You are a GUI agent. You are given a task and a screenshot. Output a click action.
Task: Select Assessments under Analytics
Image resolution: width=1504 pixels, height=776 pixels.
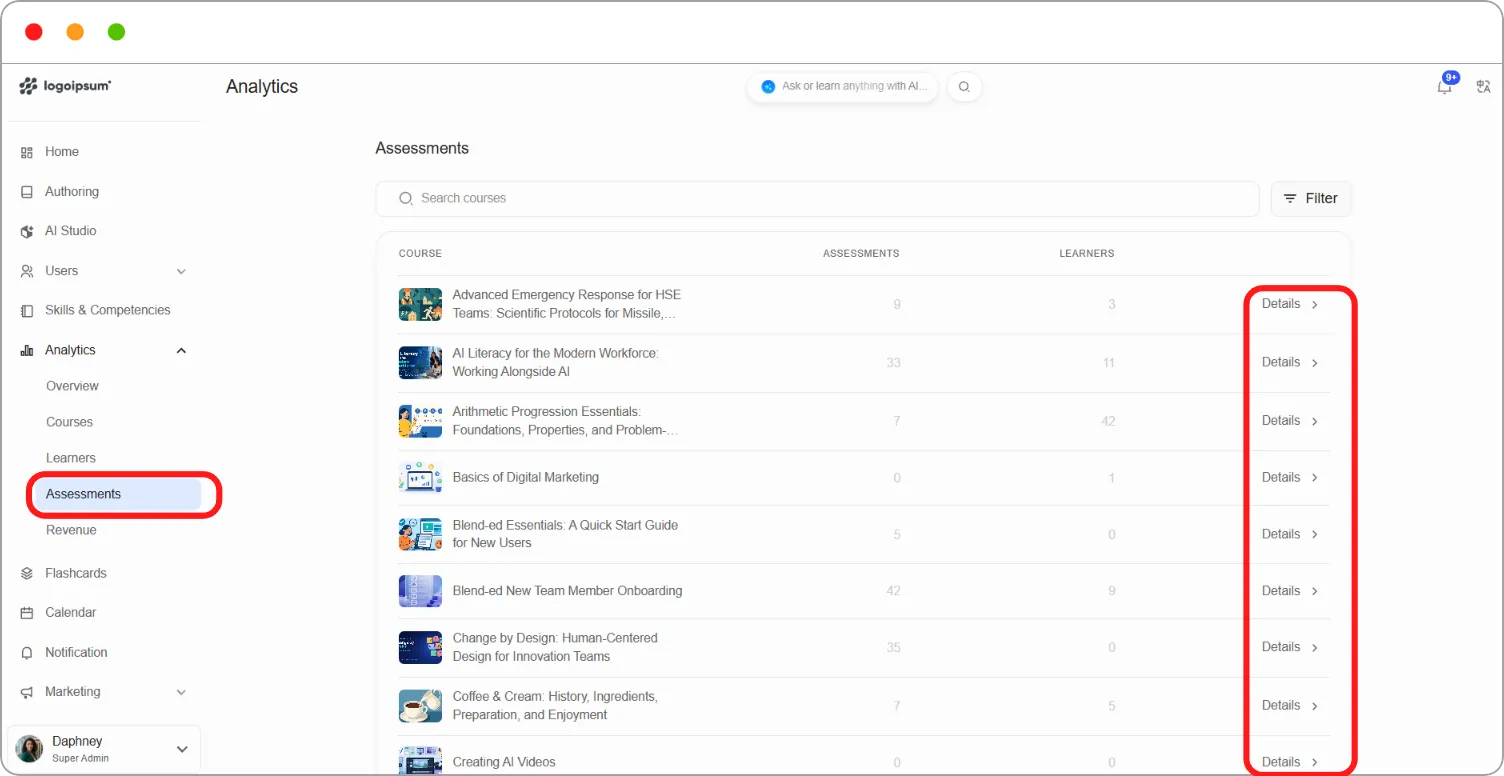(117, 494)
